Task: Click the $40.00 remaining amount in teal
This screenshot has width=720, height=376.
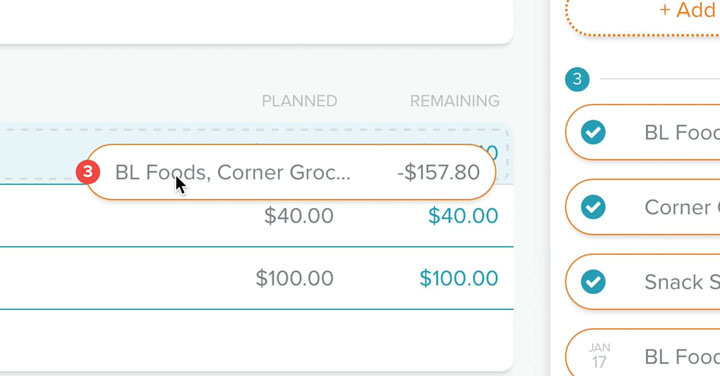Action: pyautogui.click(x=463, y=216)
